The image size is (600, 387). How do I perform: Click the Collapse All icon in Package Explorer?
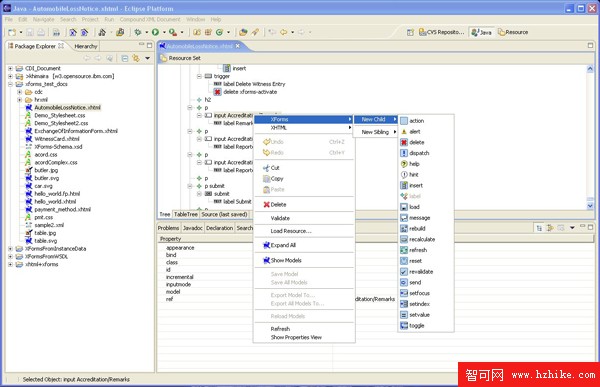[x=125, y=58]
